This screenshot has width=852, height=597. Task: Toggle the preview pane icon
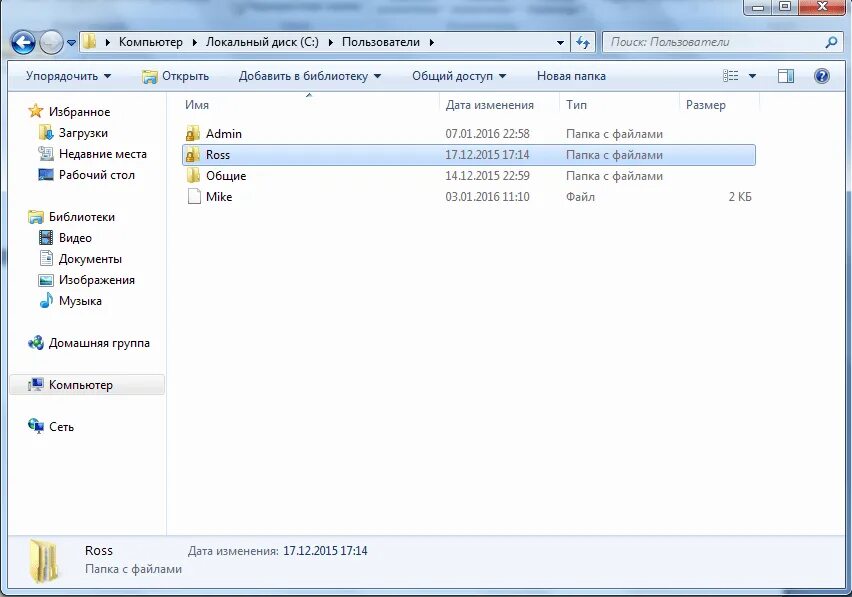[786, 76]
